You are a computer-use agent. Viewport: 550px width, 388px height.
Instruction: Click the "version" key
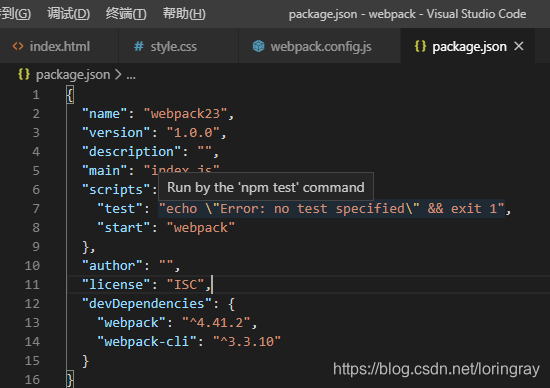click(x=116, y=133)
